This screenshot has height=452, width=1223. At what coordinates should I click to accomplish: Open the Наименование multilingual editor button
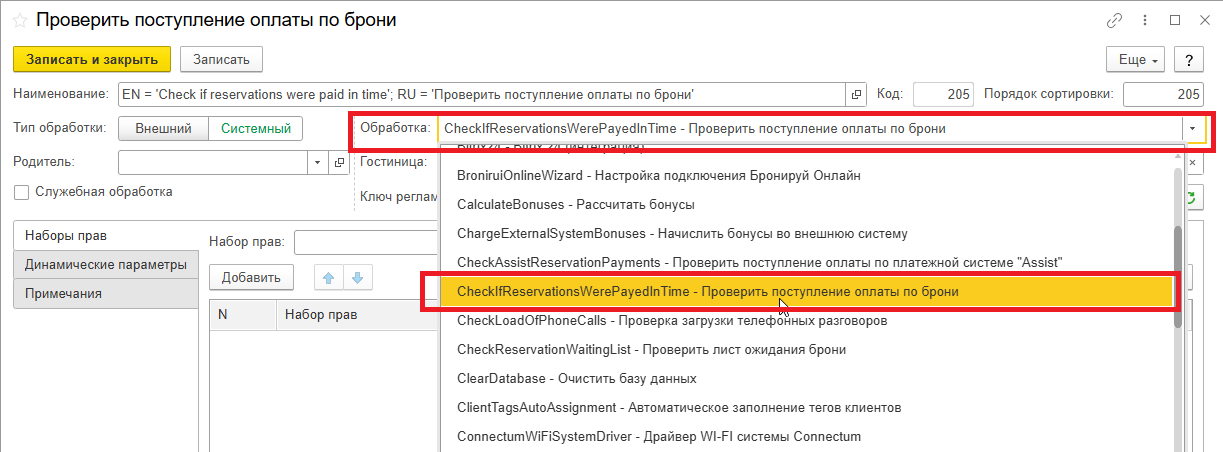click(x=856, y=94)
